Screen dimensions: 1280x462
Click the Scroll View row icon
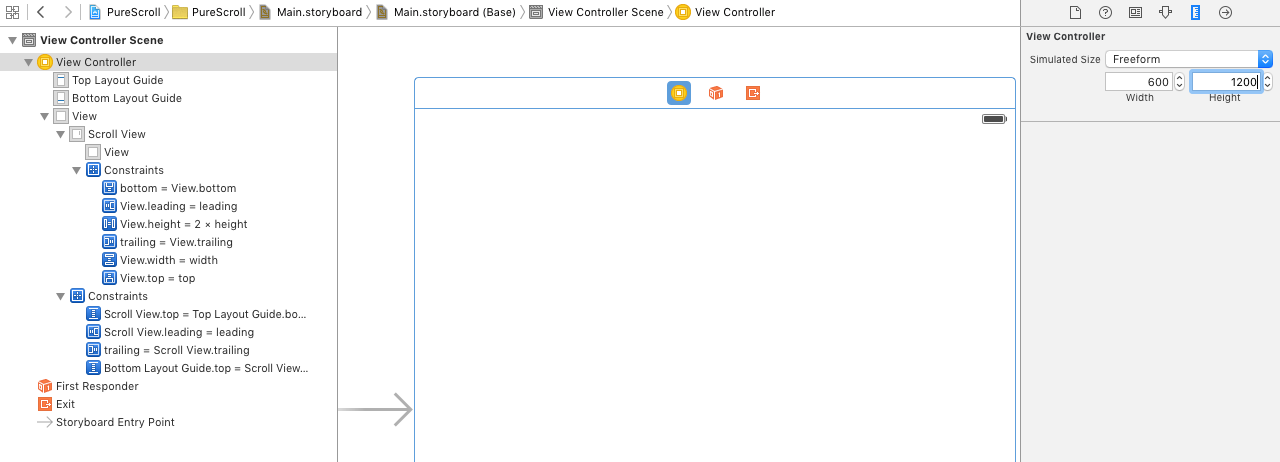(x=77, y=134)
